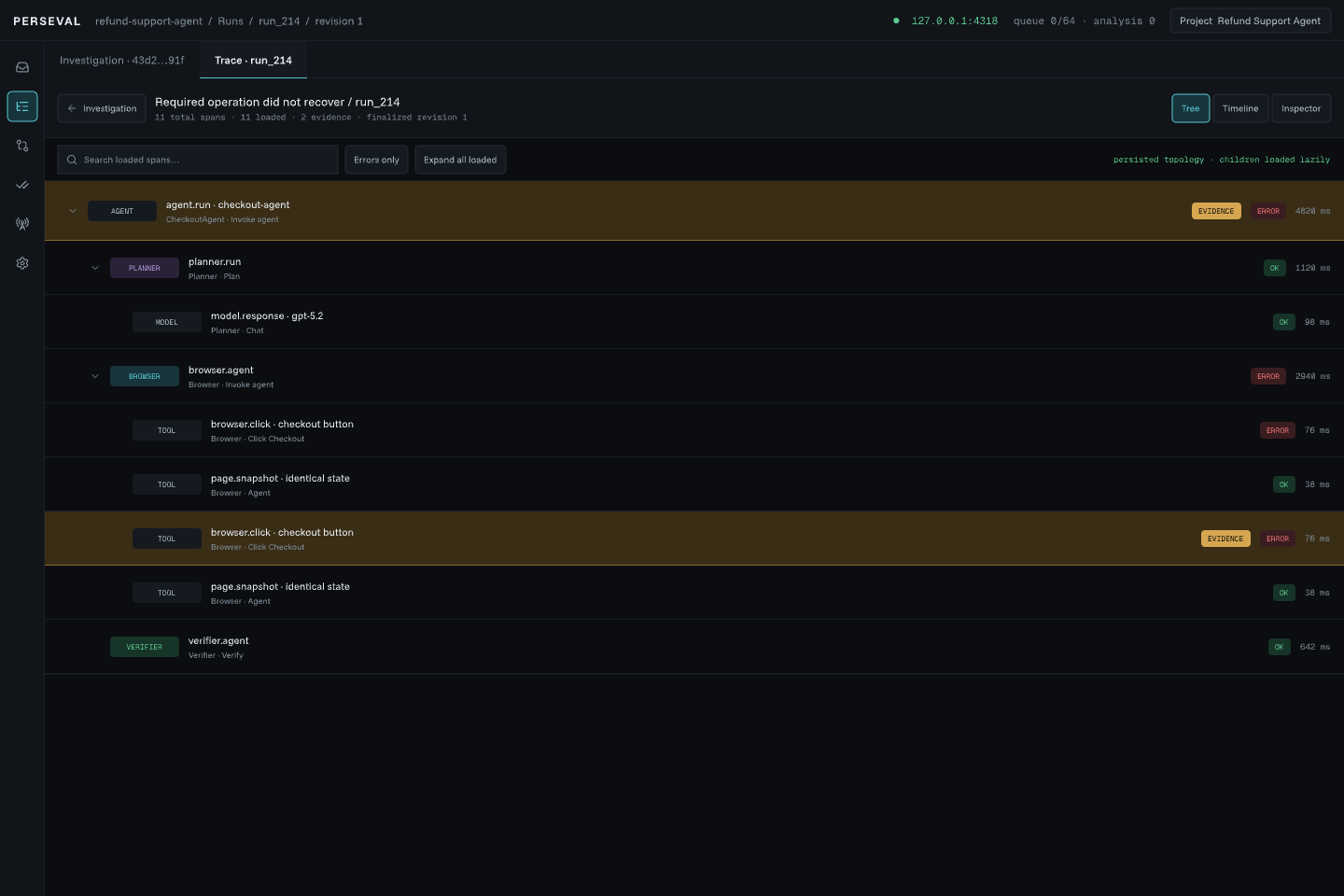Image resolution: width=1344 pixels, height=896 pixels.
Task: Click Expand all loaded button
Action: [x=460, y=160]
